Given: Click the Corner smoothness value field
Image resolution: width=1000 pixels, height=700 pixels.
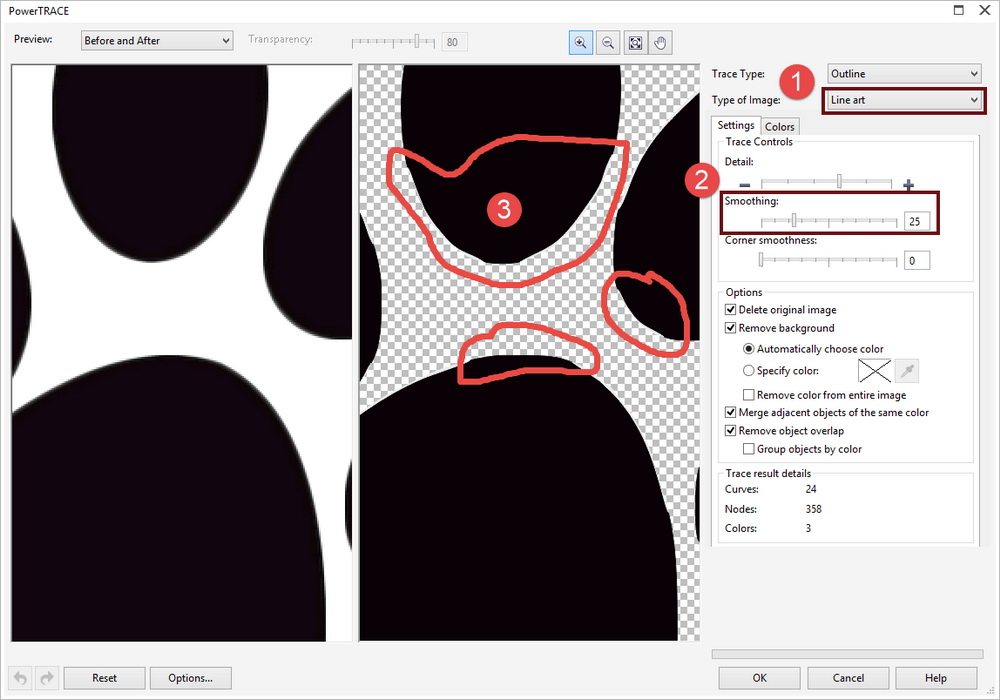Looking at the screenshot, I should 916,260.
